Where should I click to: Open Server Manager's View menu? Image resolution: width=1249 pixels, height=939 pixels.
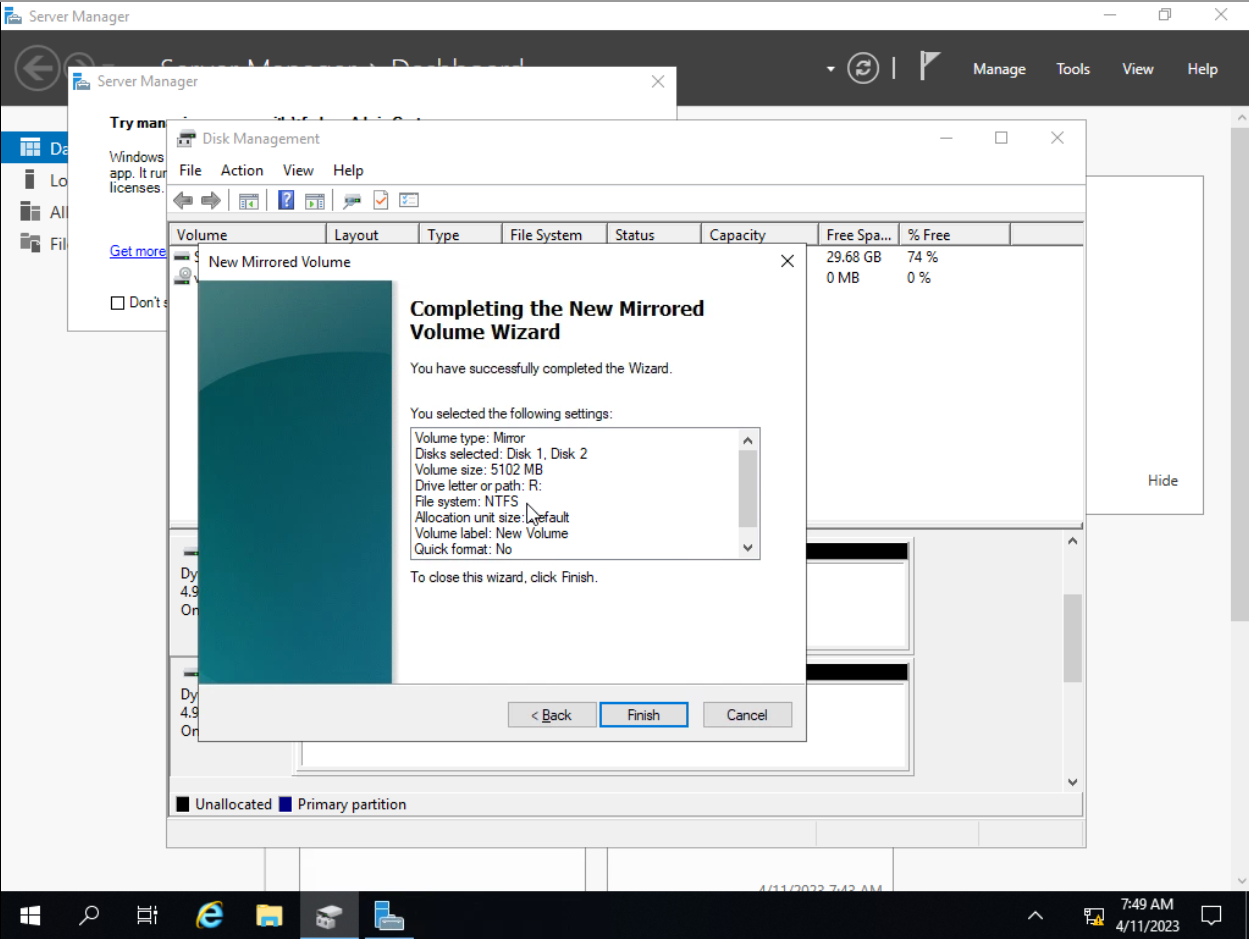tap(1138, 69)
